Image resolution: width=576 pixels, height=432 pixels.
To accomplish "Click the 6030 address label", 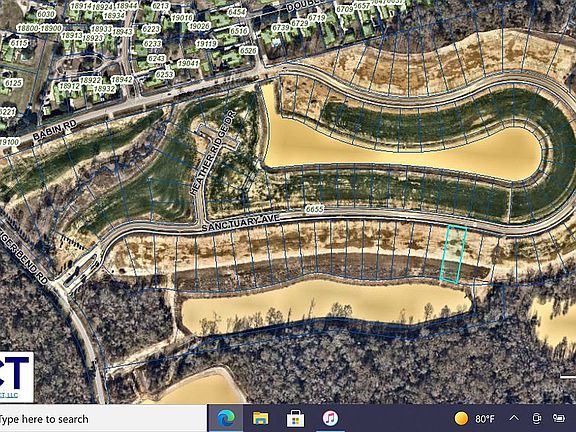I will [x=46, y=14].
